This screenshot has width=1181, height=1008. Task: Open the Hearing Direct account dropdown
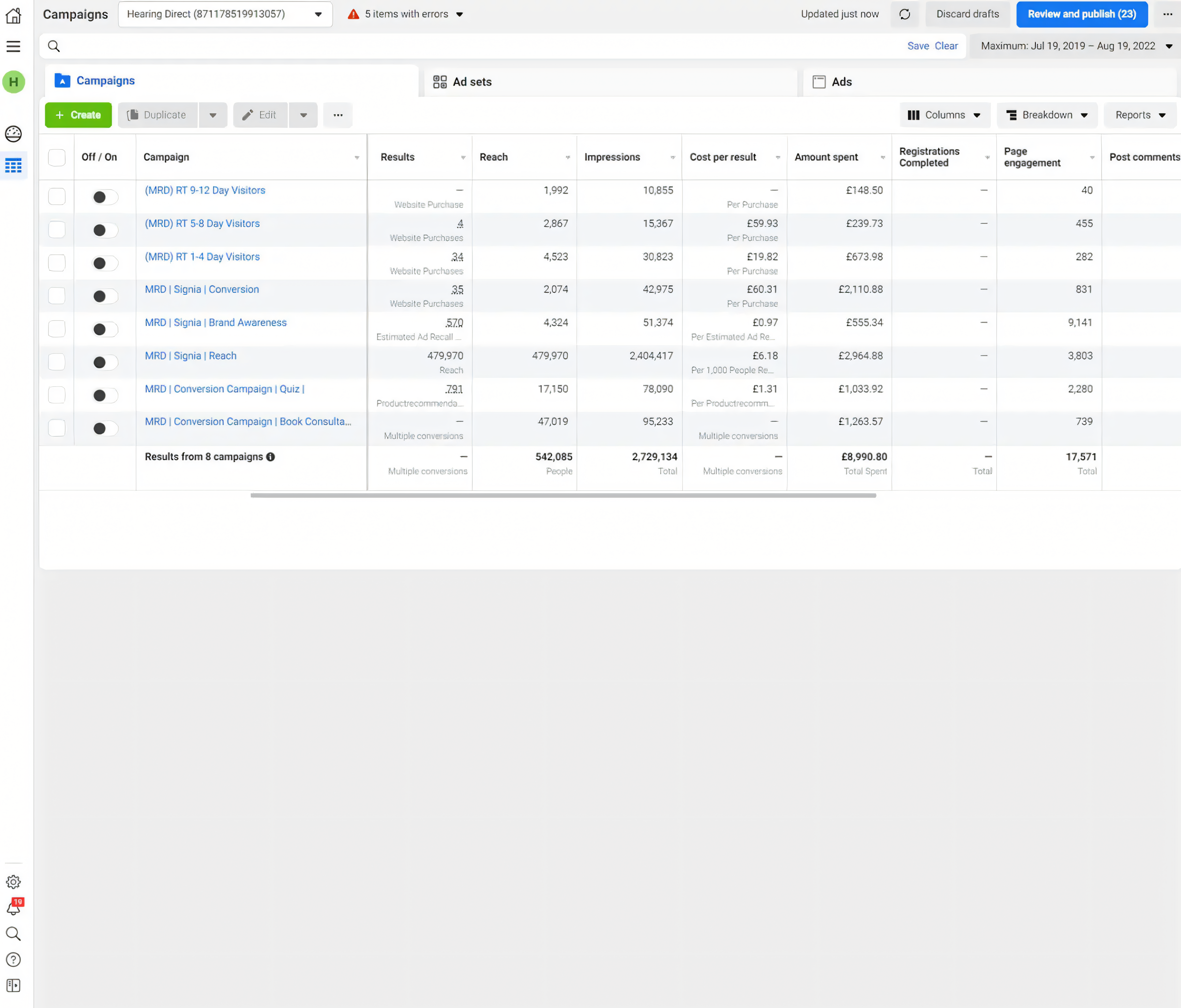pos(225,14)
